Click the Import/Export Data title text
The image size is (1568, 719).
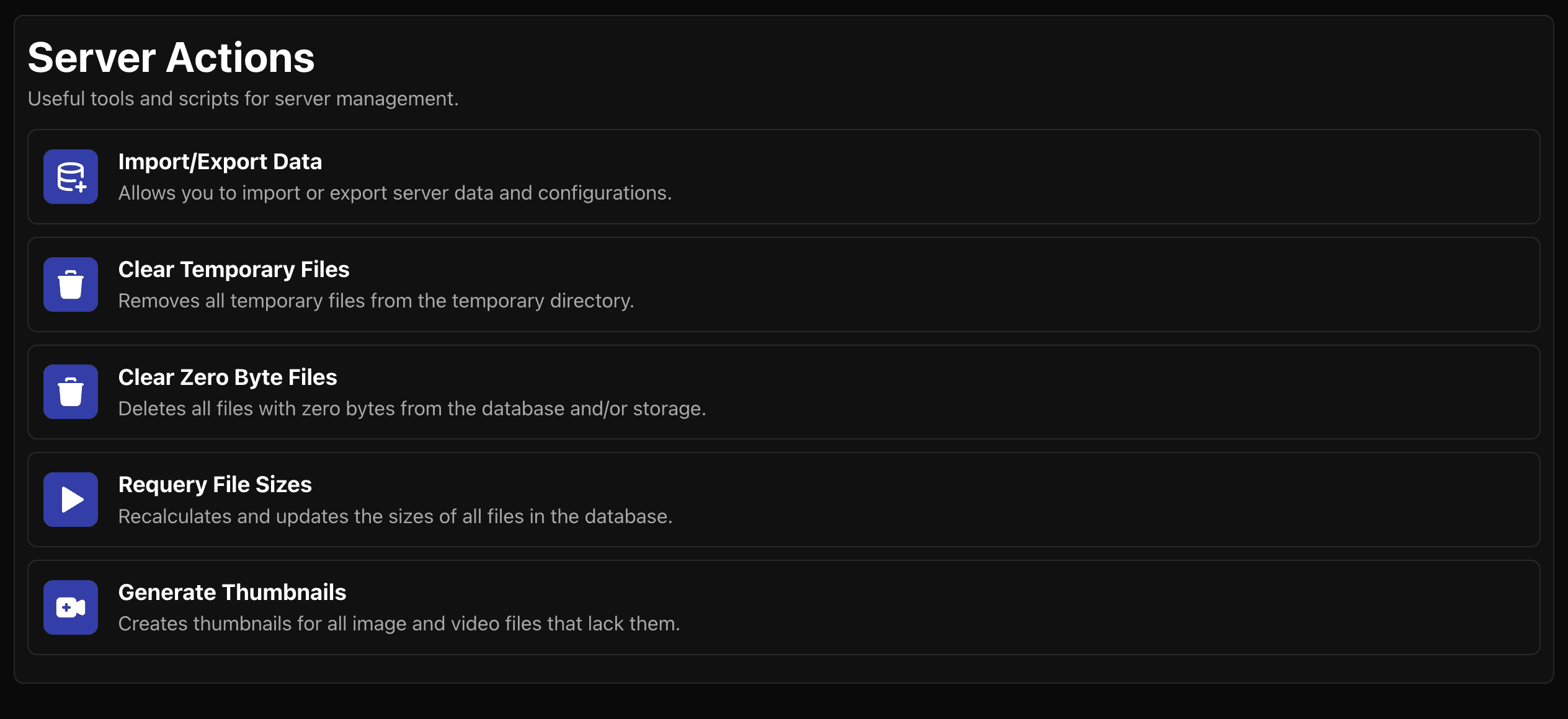pyautogui.click(x=220, y=162)
